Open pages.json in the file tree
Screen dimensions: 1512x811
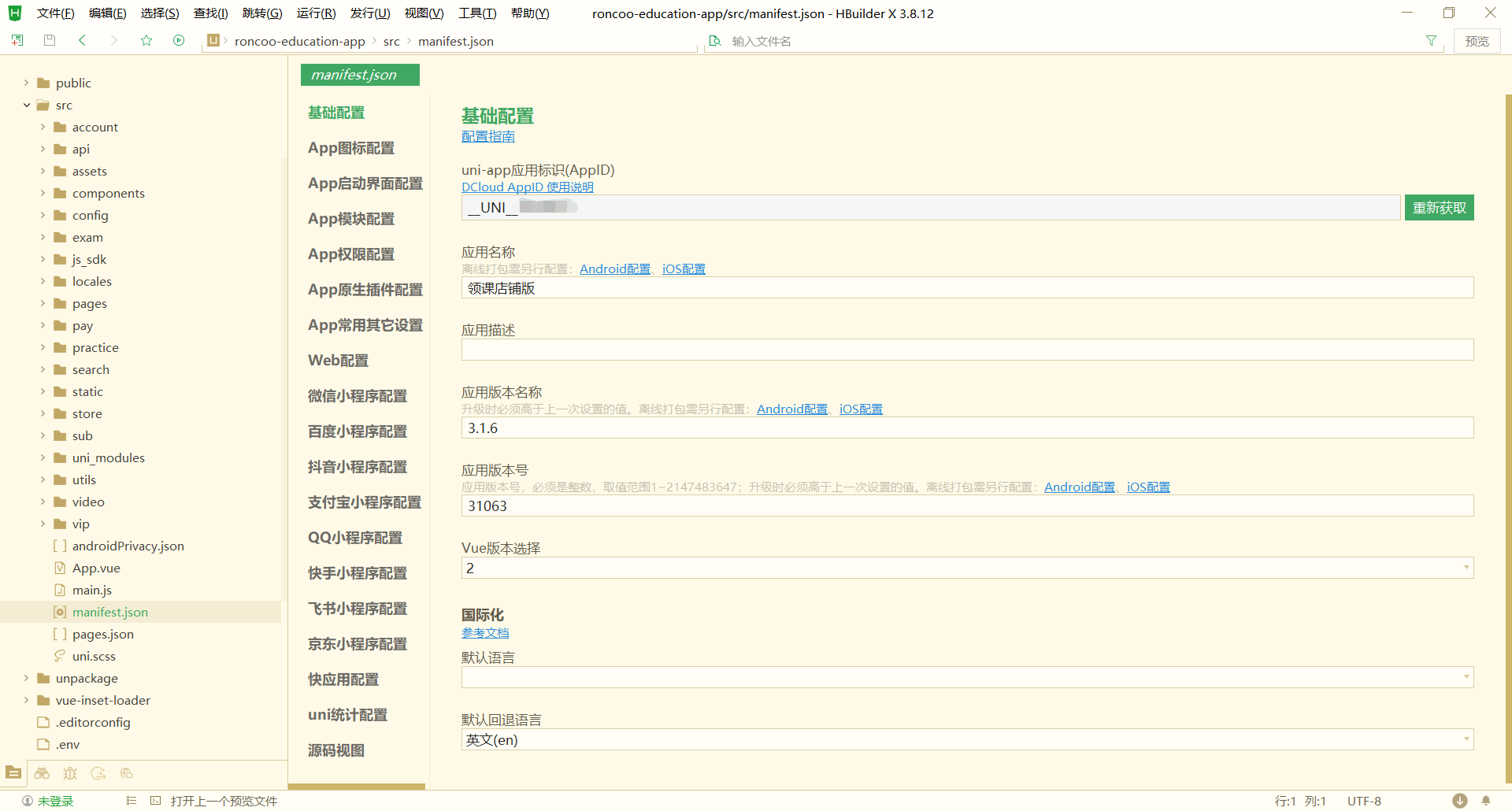(x=102, y=634)
